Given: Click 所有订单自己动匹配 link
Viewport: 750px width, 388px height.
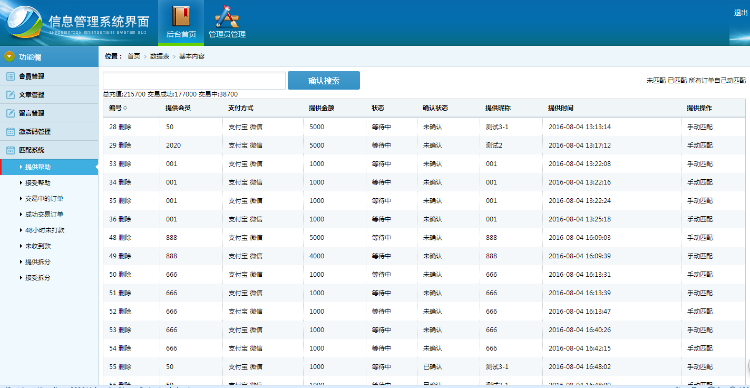Looking at the screenshot, I should (717, 81).
